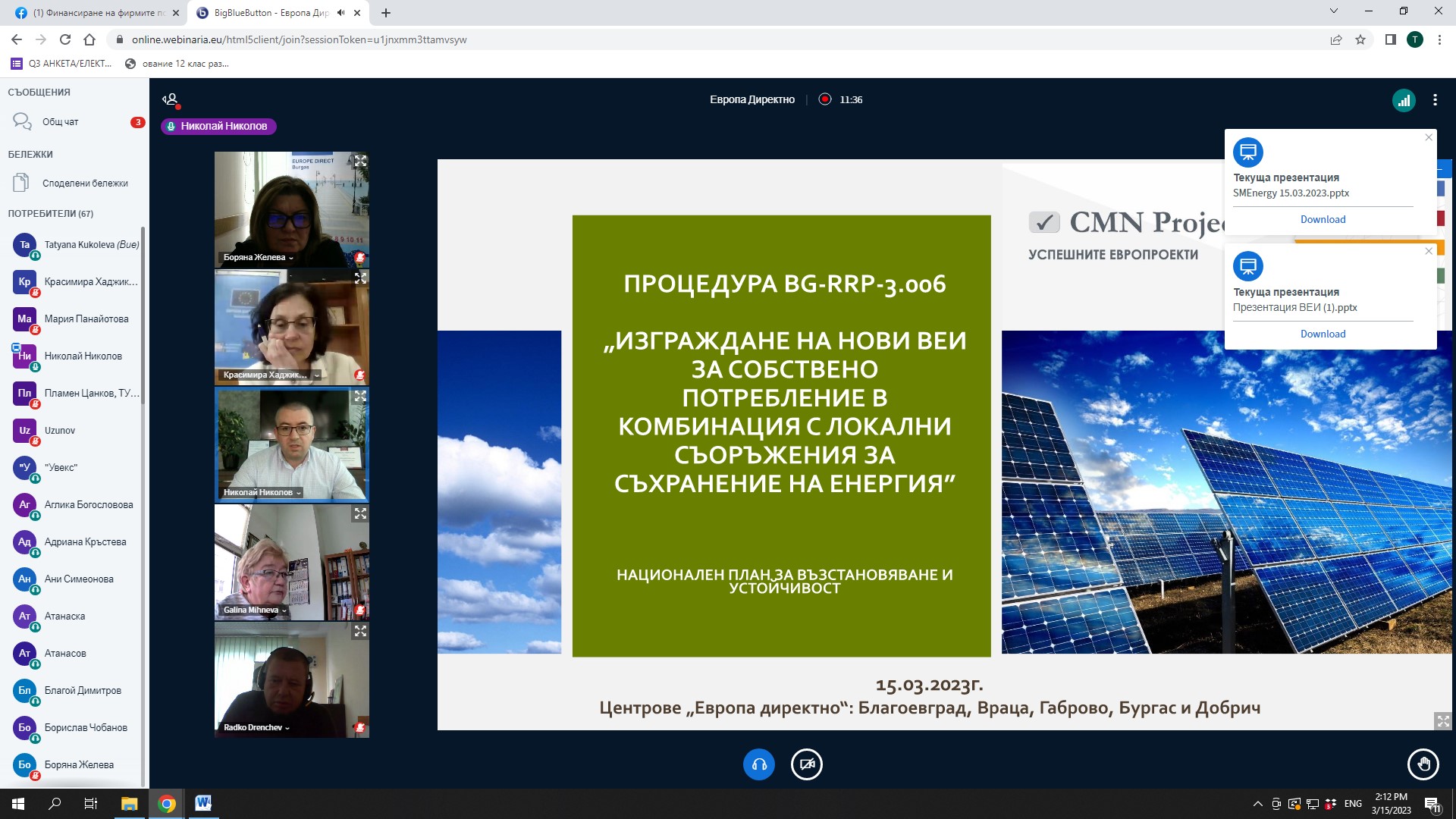Image resolution: width=1456 pixels, height=819 pixels.
Task: Fullscreen Красимира Хаджик webcam
Action: click(361, 278)
